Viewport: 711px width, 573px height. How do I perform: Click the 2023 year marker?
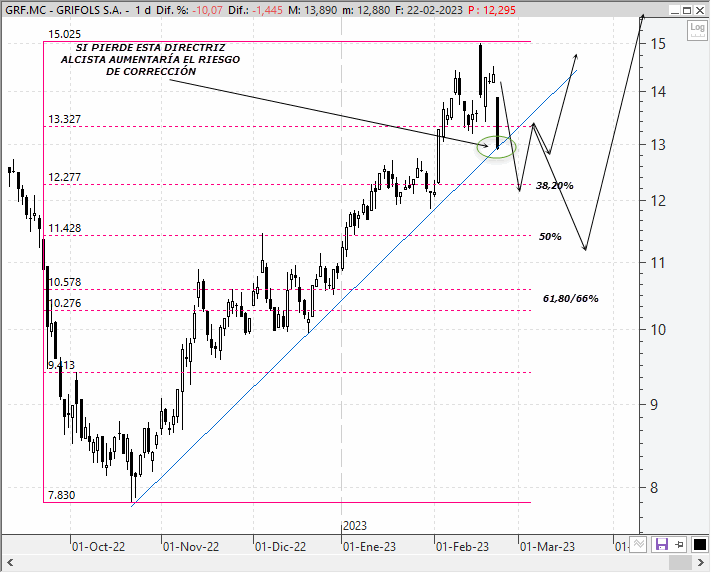tap(355, 526)
